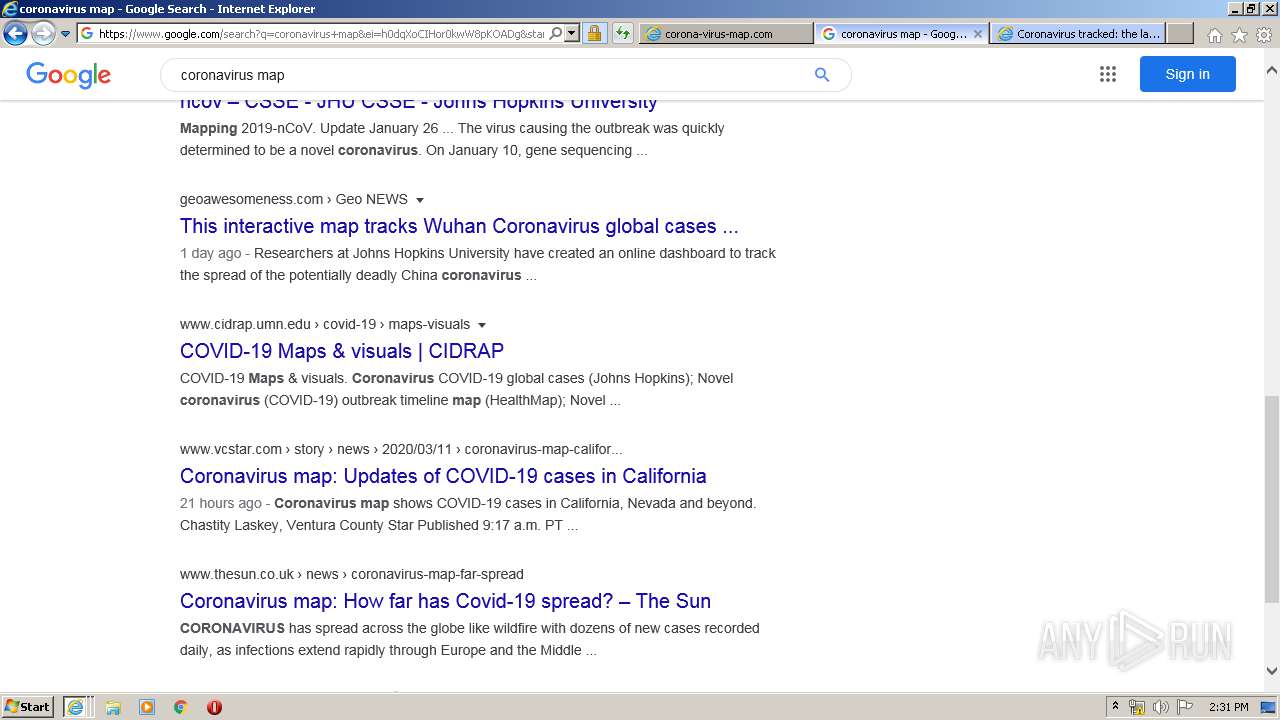Screen dimensions: 1280x720
Task: Open COVID-19 Maps & visuals CIDRAP link
Action: (342, 351)
